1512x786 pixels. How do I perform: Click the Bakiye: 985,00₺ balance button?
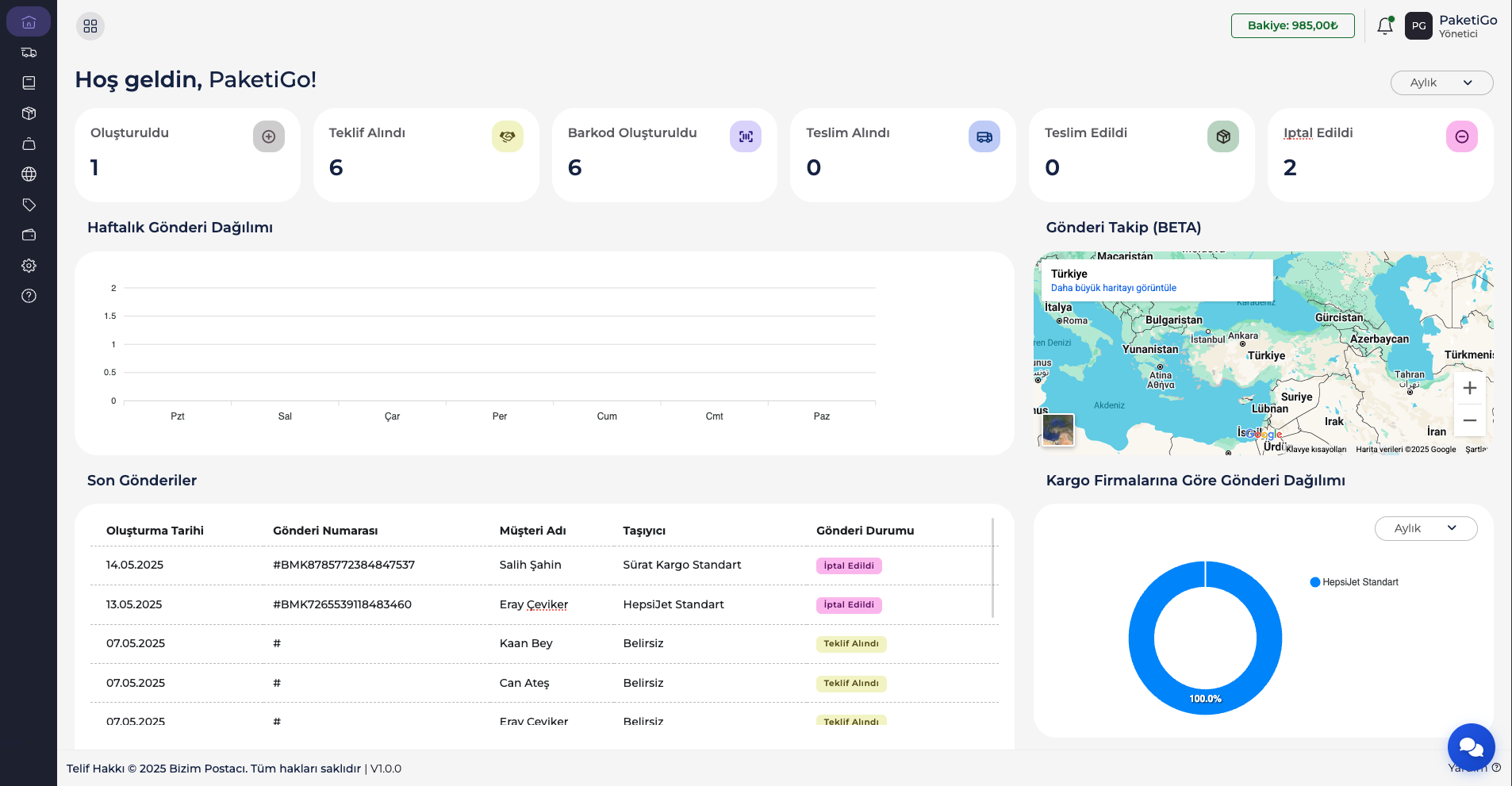click(x=1293, y=25)
